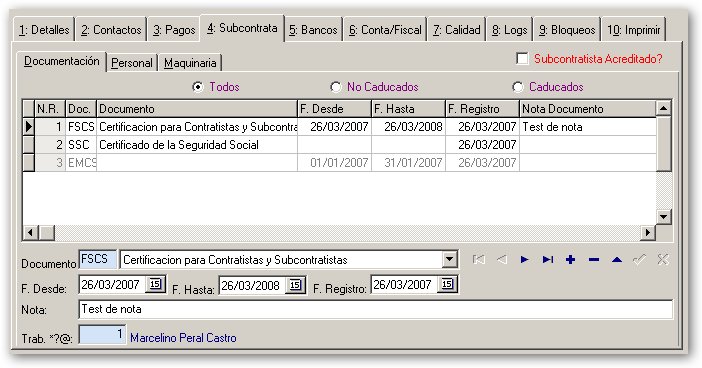Open 7: Calidad tab
The width and height of the screenshot is (702, 368).
point(456,30)
